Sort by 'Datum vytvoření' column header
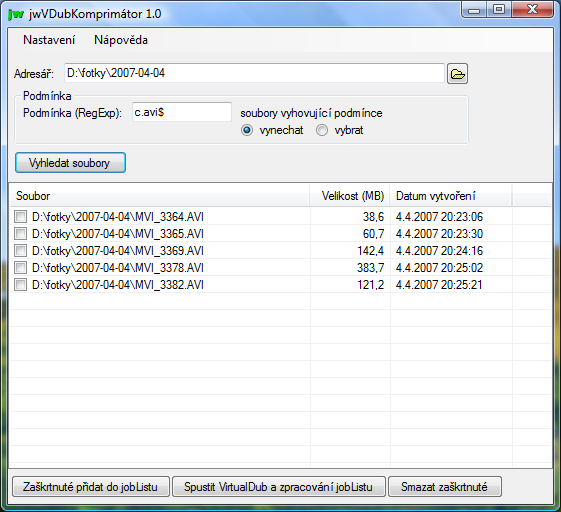Viewport: 561px width, 512px height. pos(451,196)
